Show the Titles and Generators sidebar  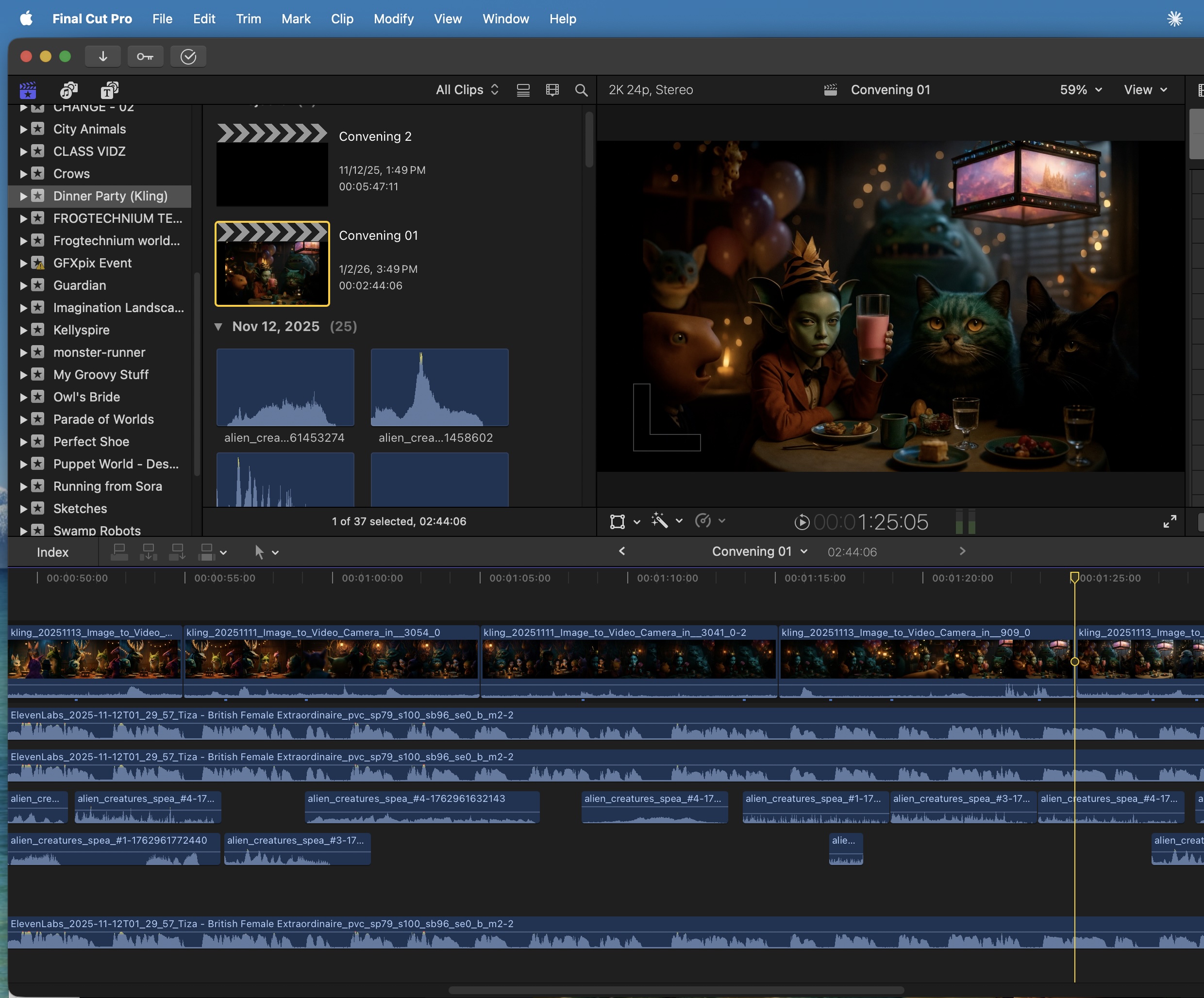click(110, 90)
